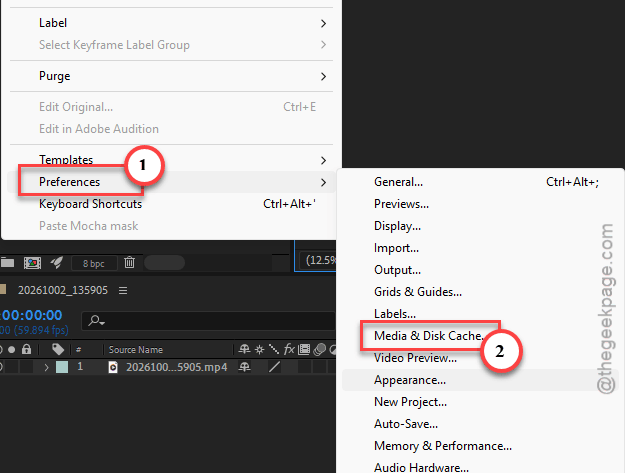The width and height of the screenshot is (625, 473).
Task: Click the teal label color of layer 1
Action: click(62, 367)
